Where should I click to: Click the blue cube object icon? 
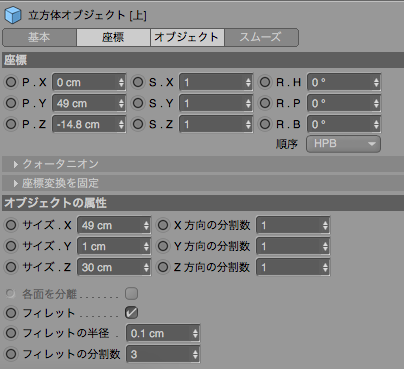click(x=13, y=16)
